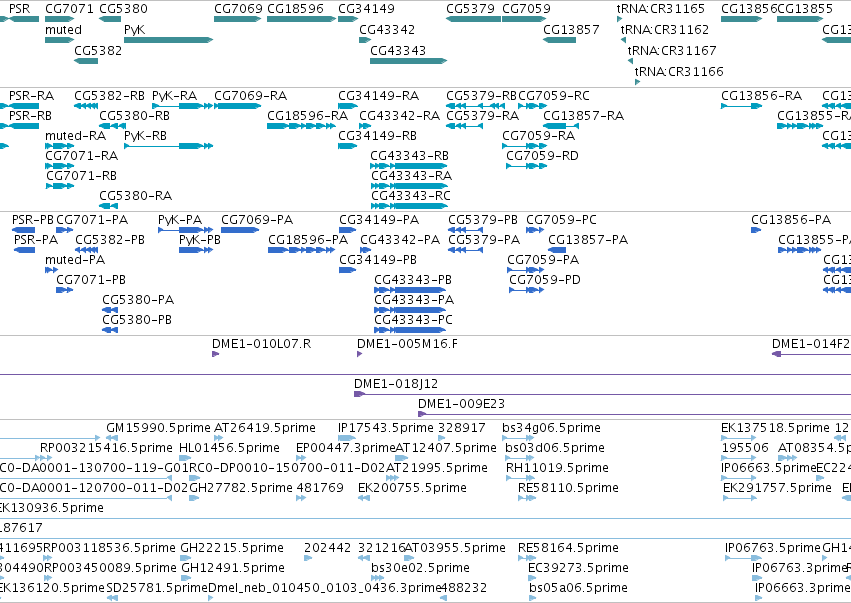851x603 pixels.
Task: Click the PSR-RB transcript
Action: [20, 126]
